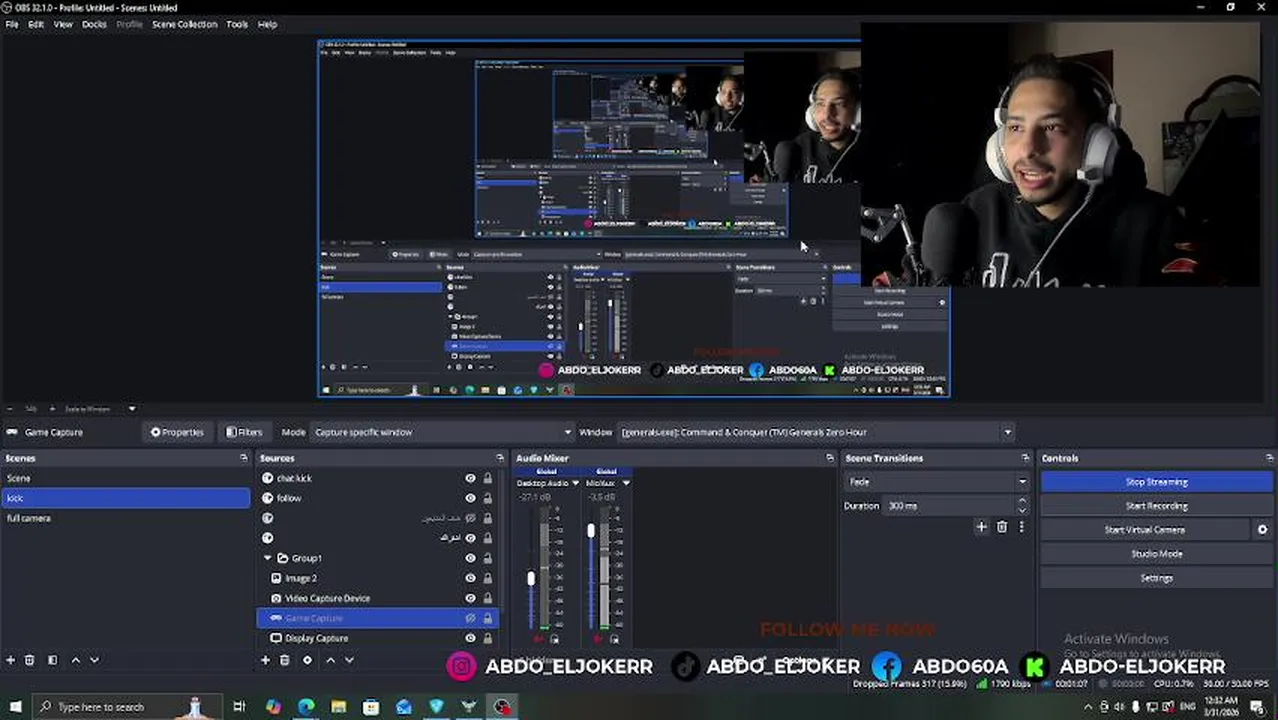The height and width of the screenshot is (720, 1278).
Task: Open the Windows Start menu
Action: click(x=15, y=707)
